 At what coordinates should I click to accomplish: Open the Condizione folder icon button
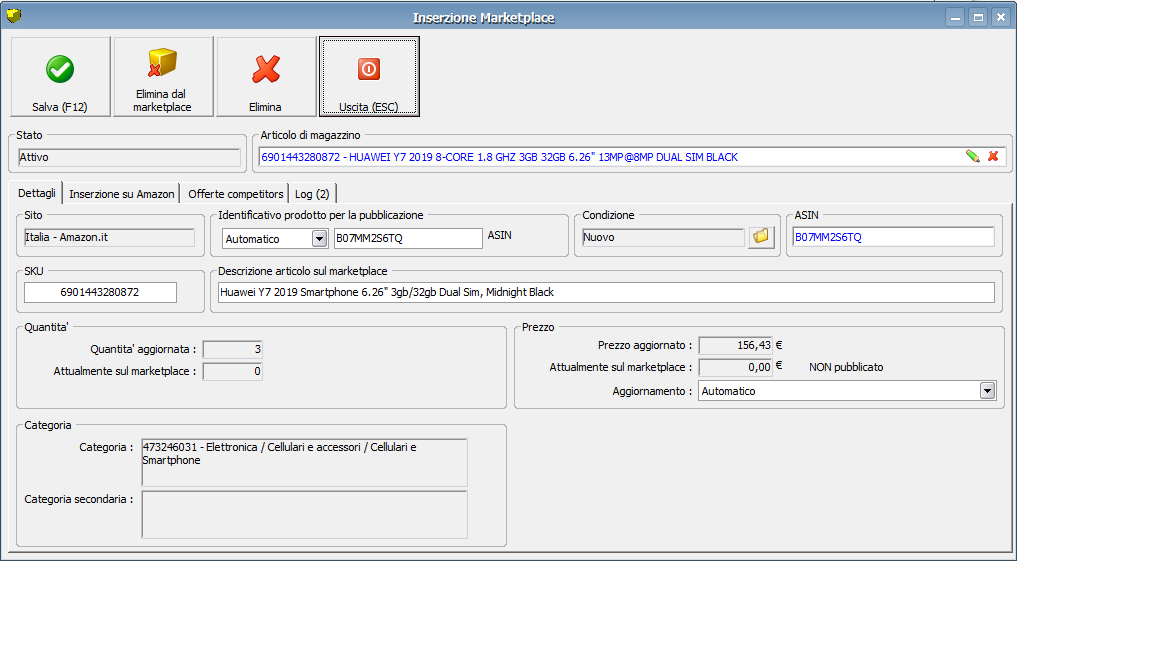pyautogui.click(x=761, y=237)
